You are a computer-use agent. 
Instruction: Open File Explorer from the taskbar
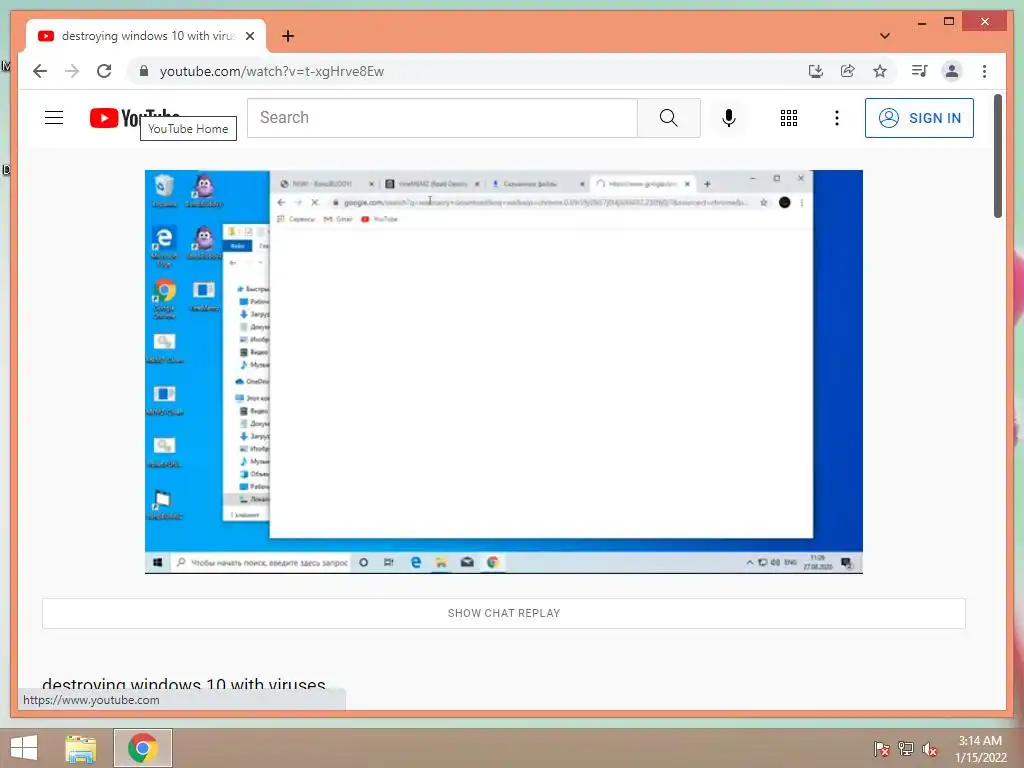click(81, 748)
